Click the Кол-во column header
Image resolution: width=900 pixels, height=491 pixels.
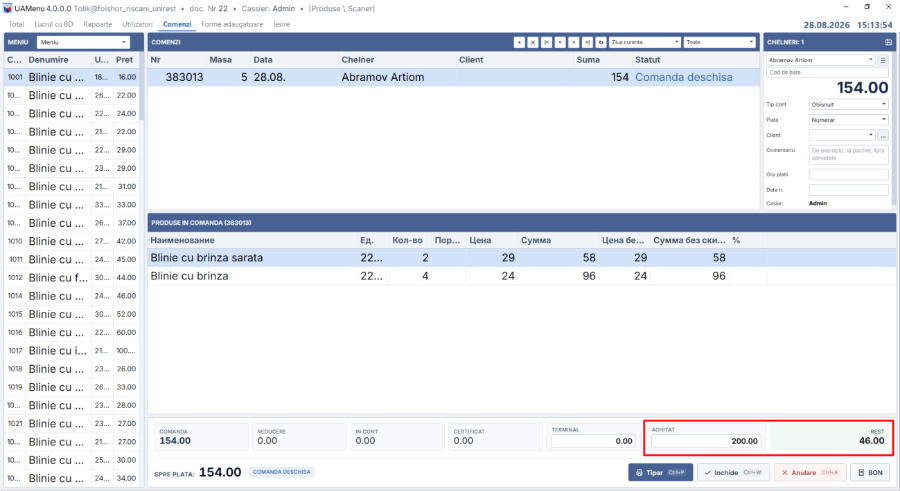[410, 241]
